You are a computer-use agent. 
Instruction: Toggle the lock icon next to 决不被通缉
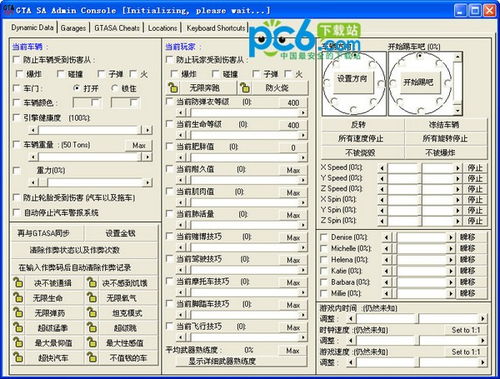tap(18, 283)
